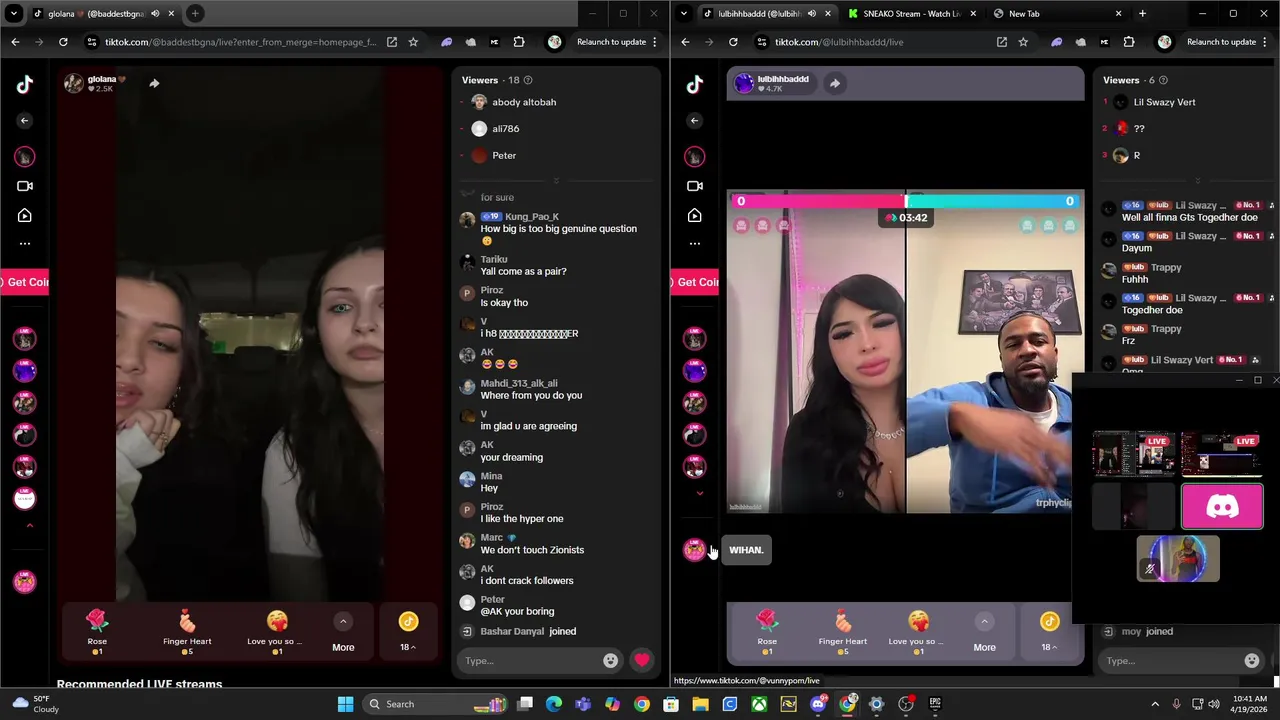1280x720 pixels.
Task: Click TikTok logo in right window
Action: (695, 85)
